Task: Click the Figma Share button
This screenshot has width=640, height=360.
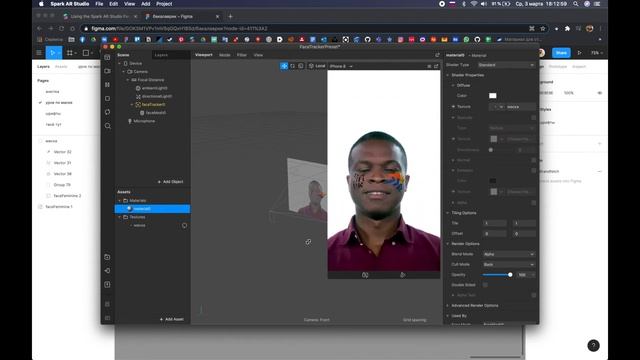Action: [x=561, y=53]
